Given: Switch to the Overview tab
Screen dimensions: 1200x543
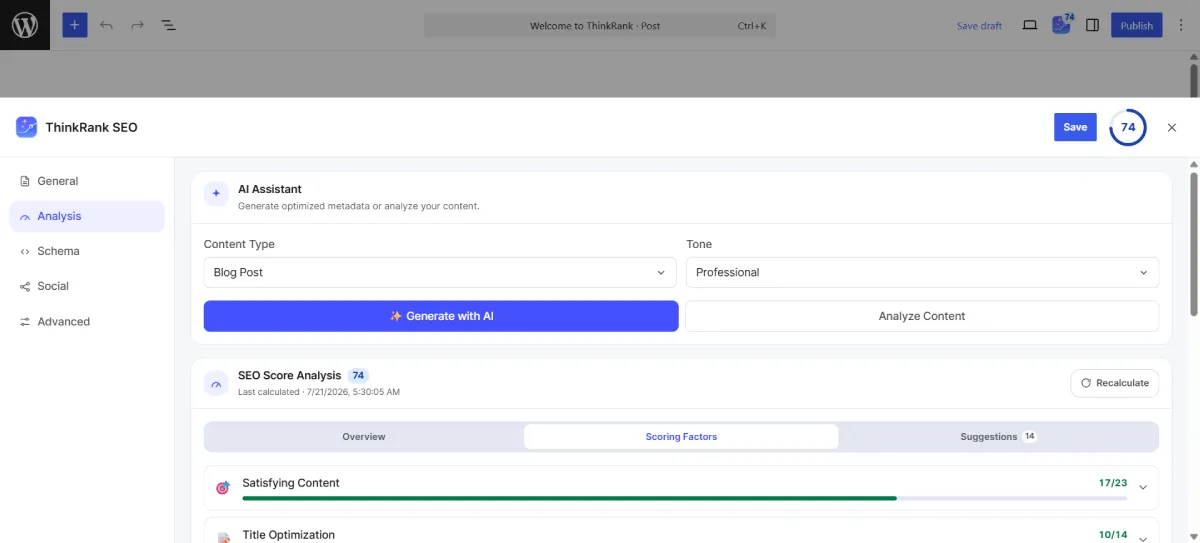Looking at the screenshot, I should [364, 437].
